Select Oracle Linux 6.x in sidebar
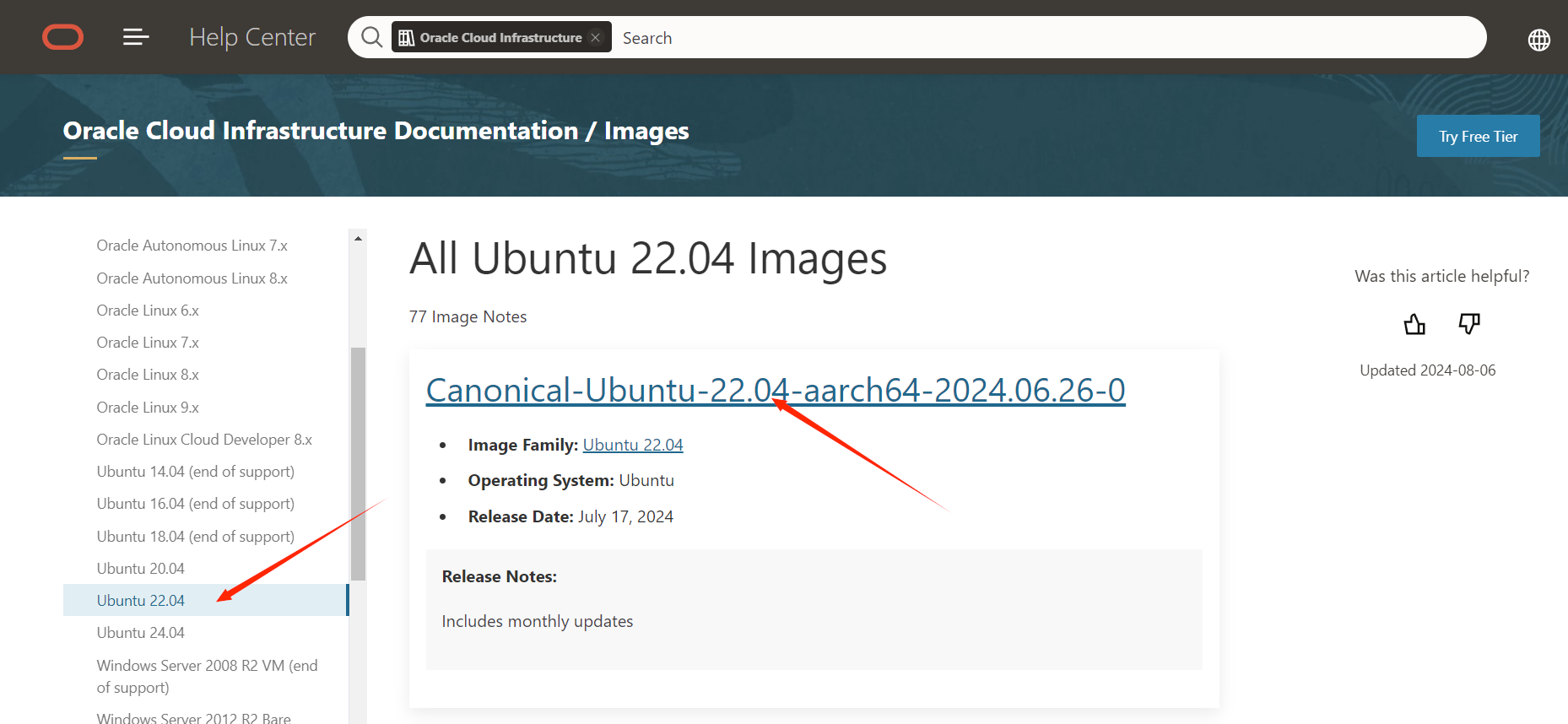This screenshot has width=1568, height=724. point(148,311)
